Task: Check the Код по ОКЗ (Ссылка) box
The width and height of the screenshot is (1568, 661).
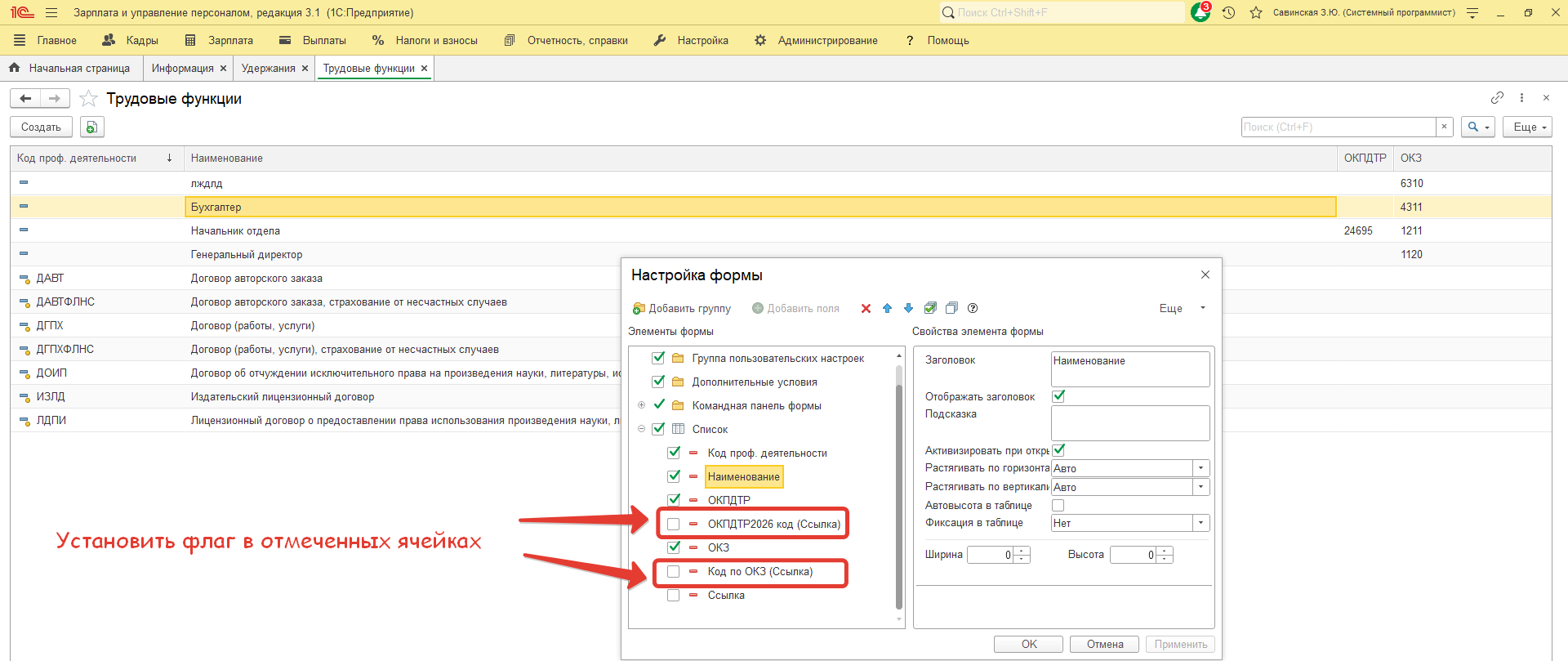Action: point(674,571)
